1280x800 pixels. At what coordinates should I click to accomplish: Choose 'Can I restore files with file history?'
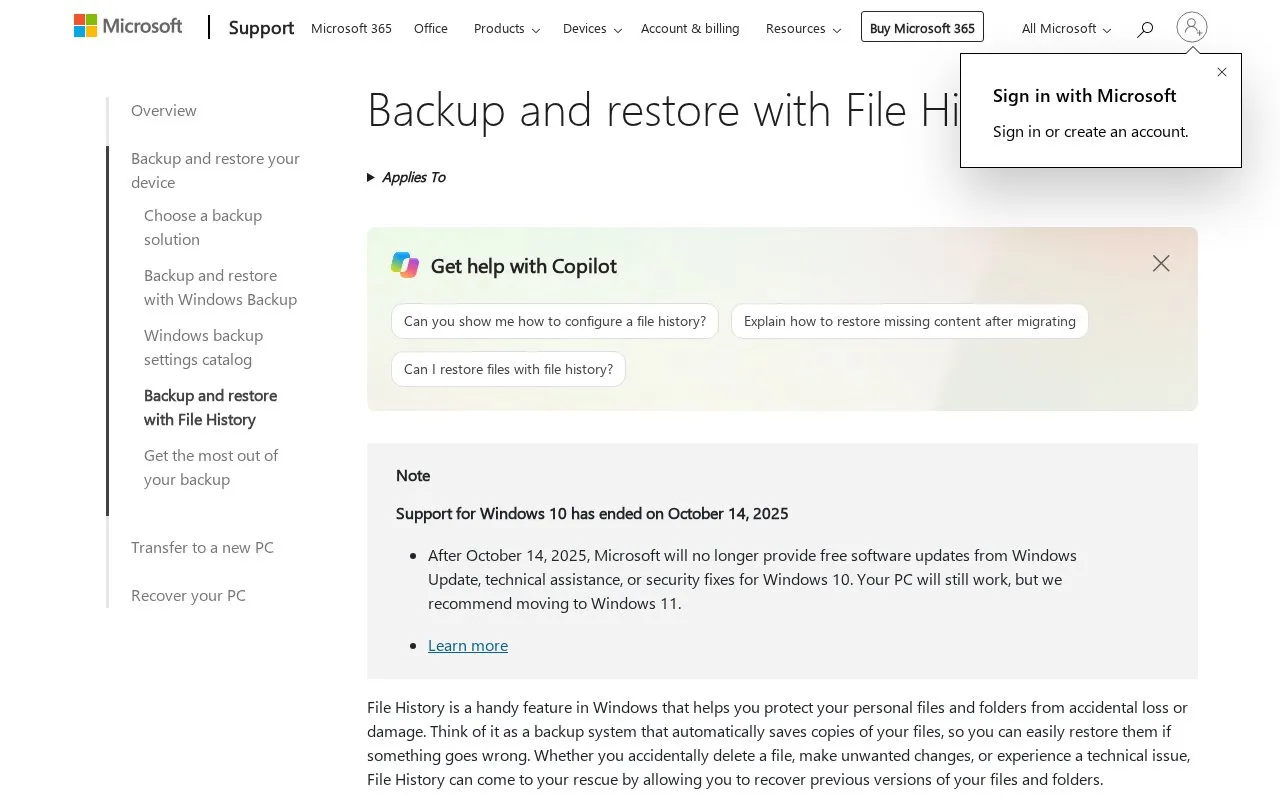pos(508,369)
